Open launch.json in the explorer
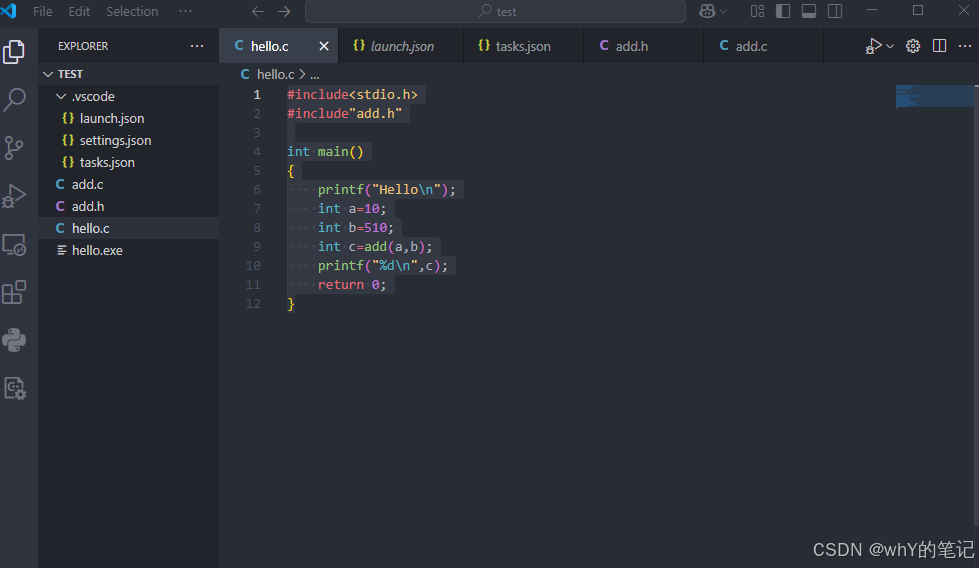The image size is (979, 568). pyautogui.click(x=129, y=119)
